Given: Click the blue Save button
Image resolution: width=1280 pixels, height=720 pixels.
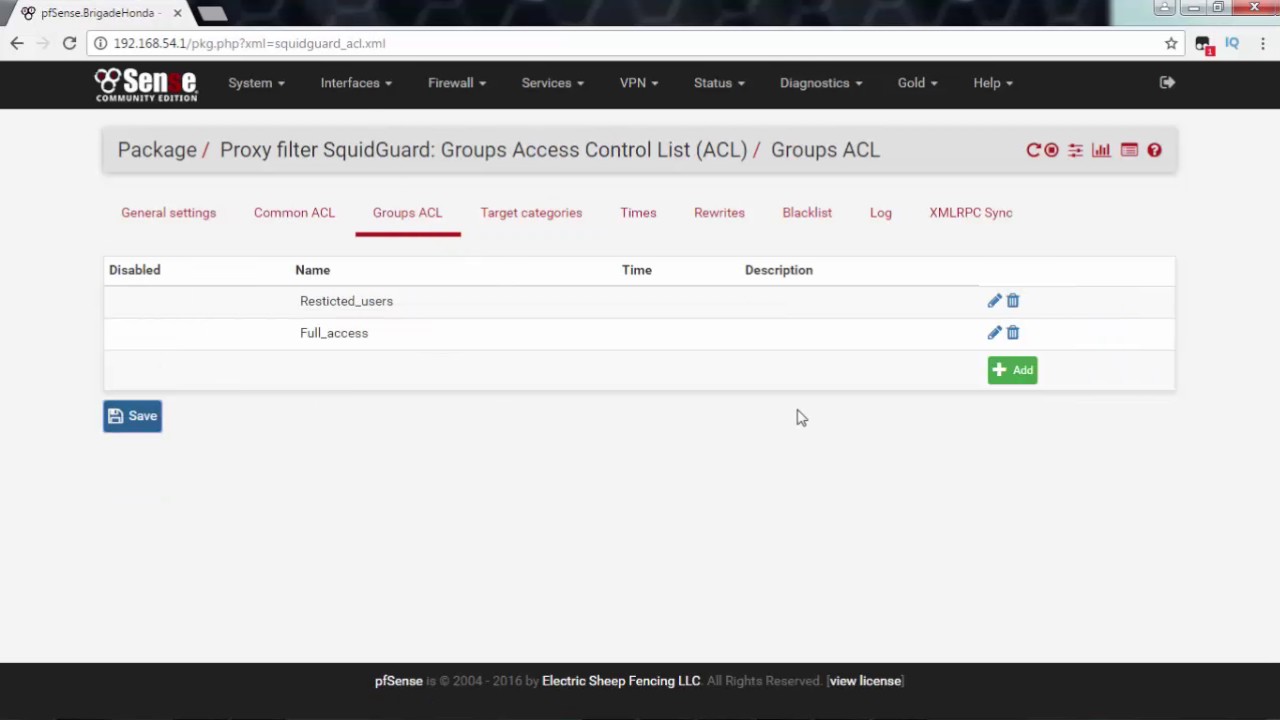Looking at the screenshot, I should 132,416.
